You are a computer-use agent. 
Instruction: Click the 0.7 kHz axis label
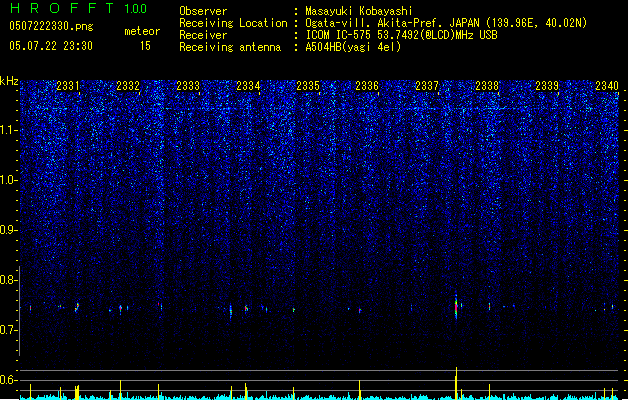pos(9,330)
